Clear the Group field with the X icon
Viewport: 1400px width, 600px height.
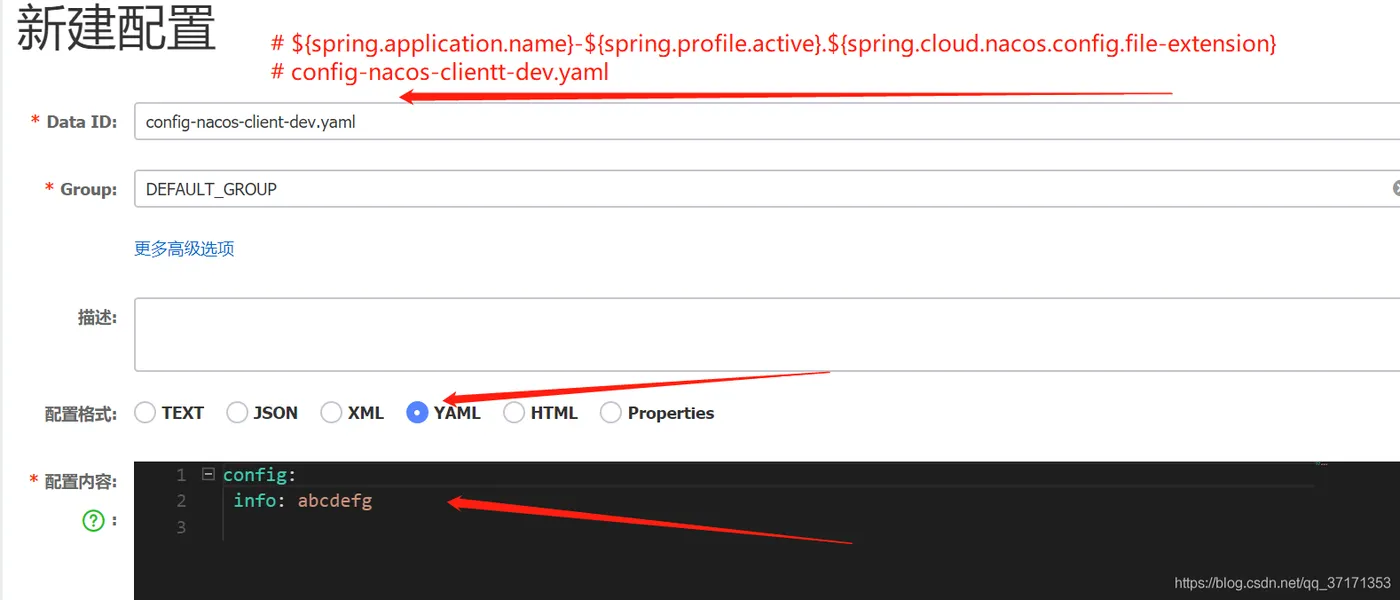[1396, 188]
